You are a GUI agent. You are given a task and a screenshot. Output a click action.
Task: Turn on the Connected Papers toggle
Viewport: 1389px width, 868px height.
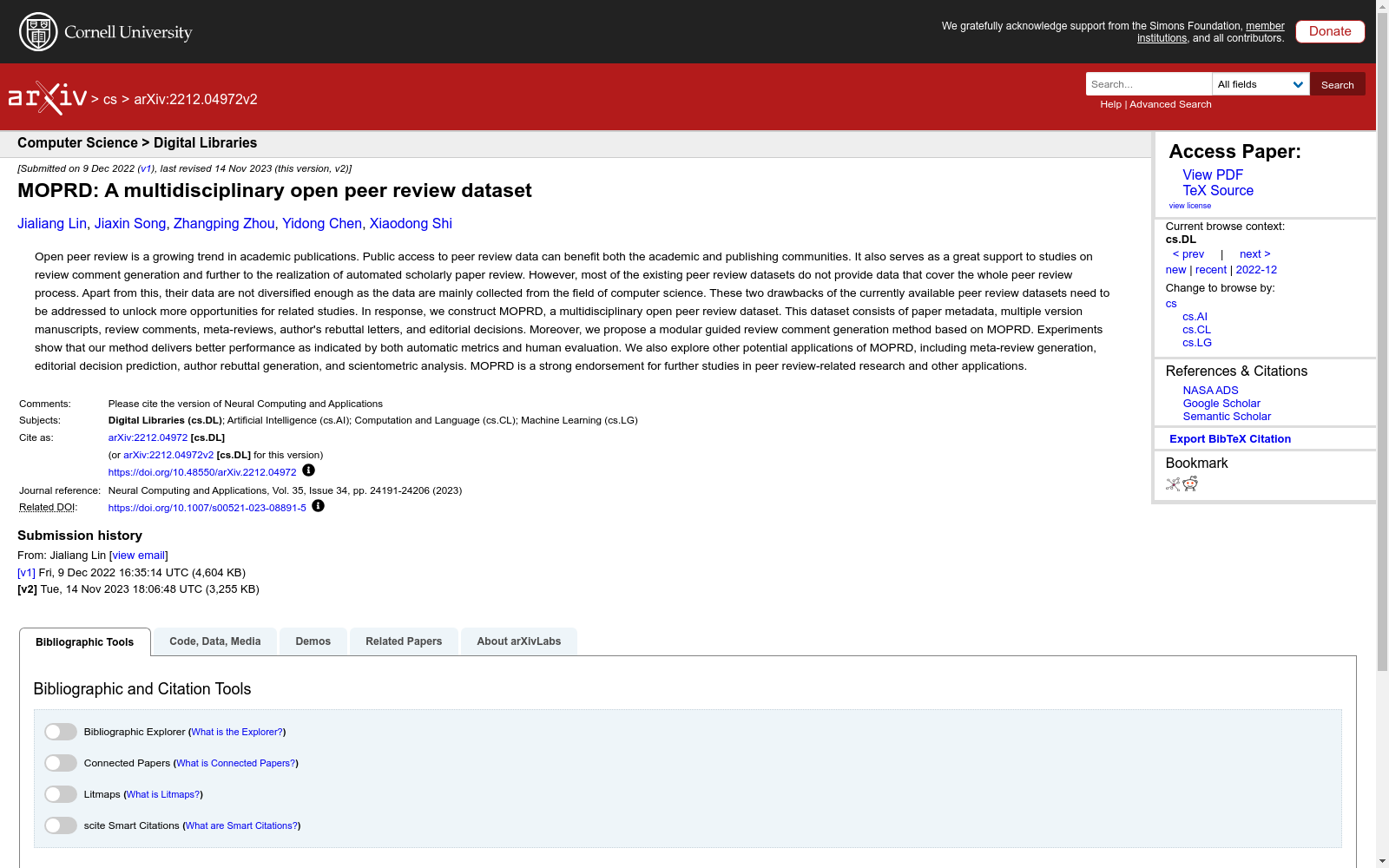(61, 763)
